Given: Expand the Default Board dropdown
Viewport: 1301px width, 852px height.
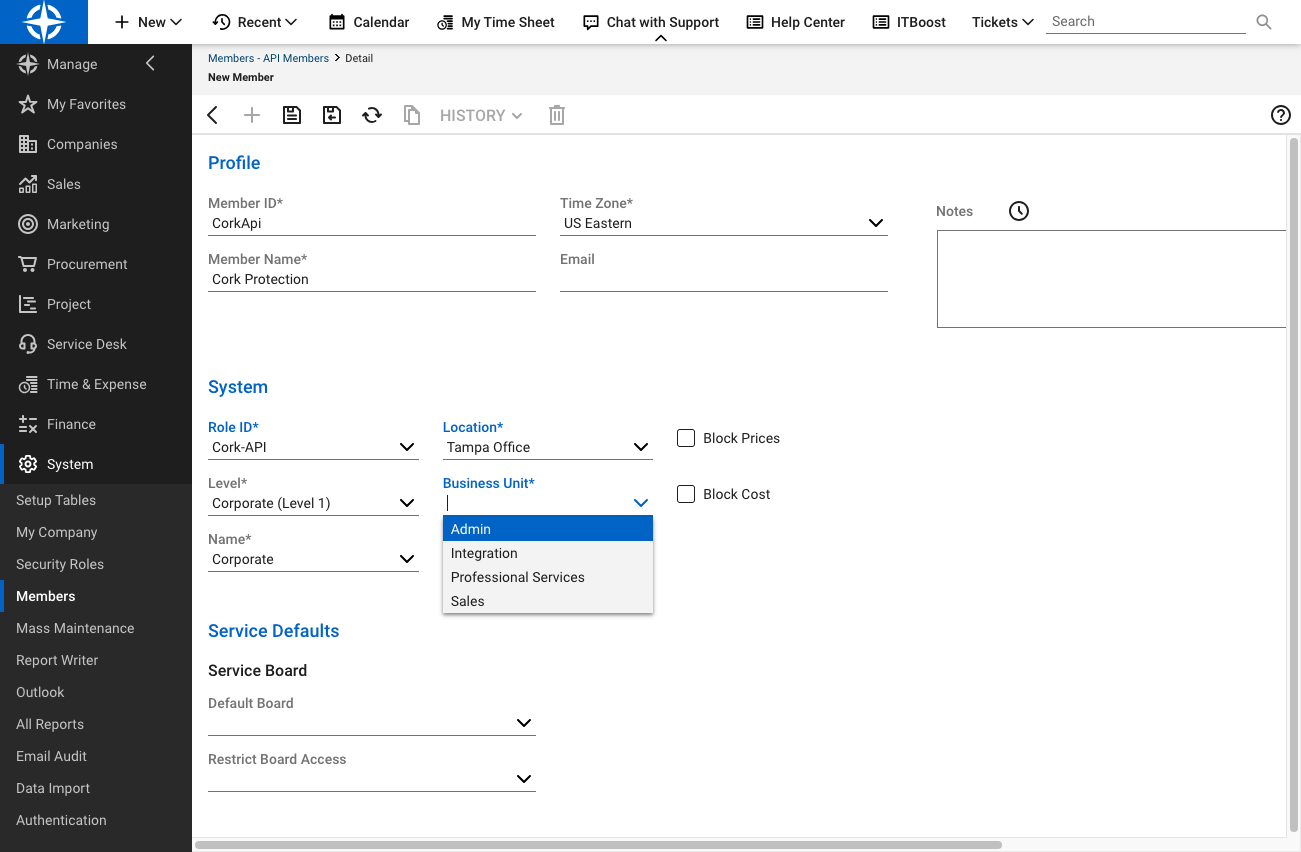Looking at the screenshot, I should (524, 723).
